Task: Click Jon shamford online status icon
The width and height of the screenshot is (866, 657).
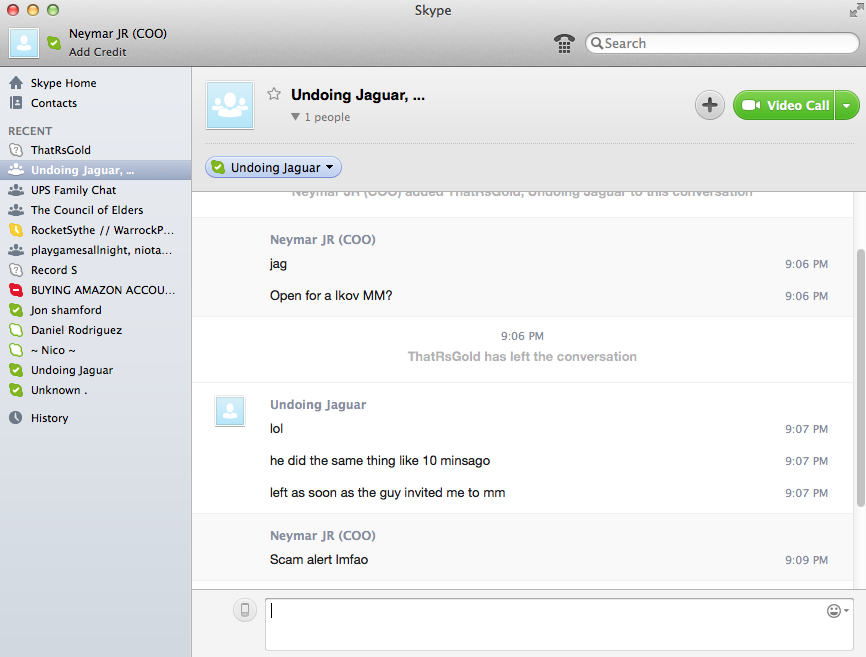Action: coord(16,310)
